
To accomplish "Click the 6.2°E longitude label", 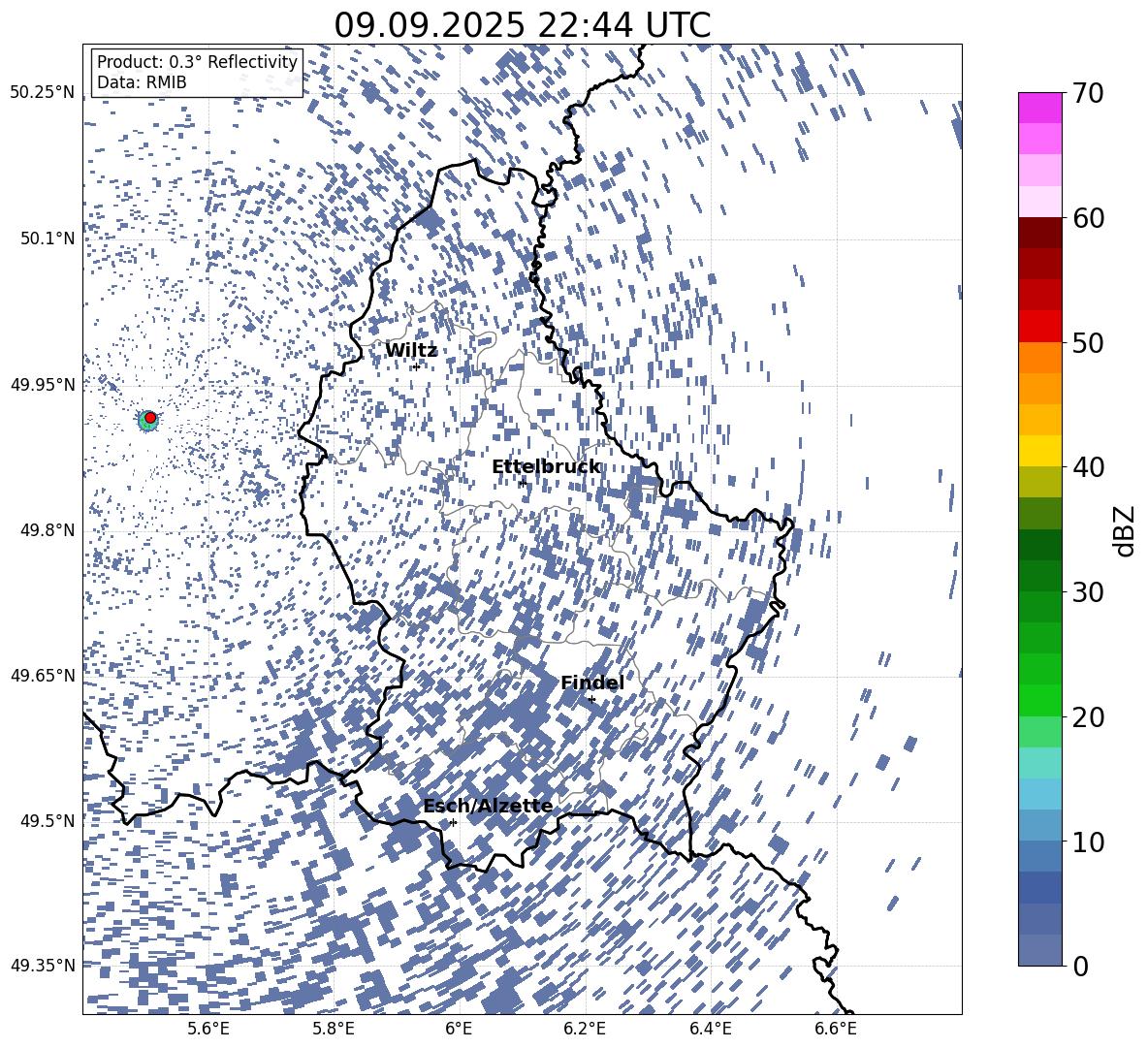I will [x=585, y=1029].
